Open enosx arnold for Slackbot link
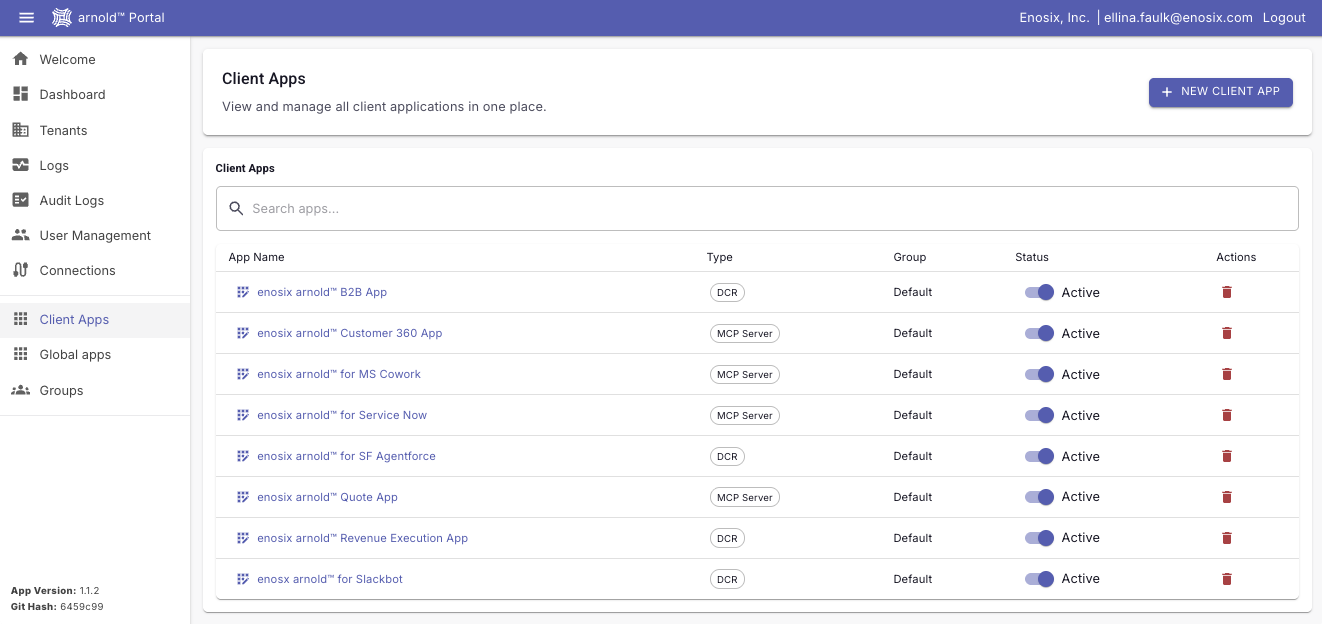 coord(330,579)
